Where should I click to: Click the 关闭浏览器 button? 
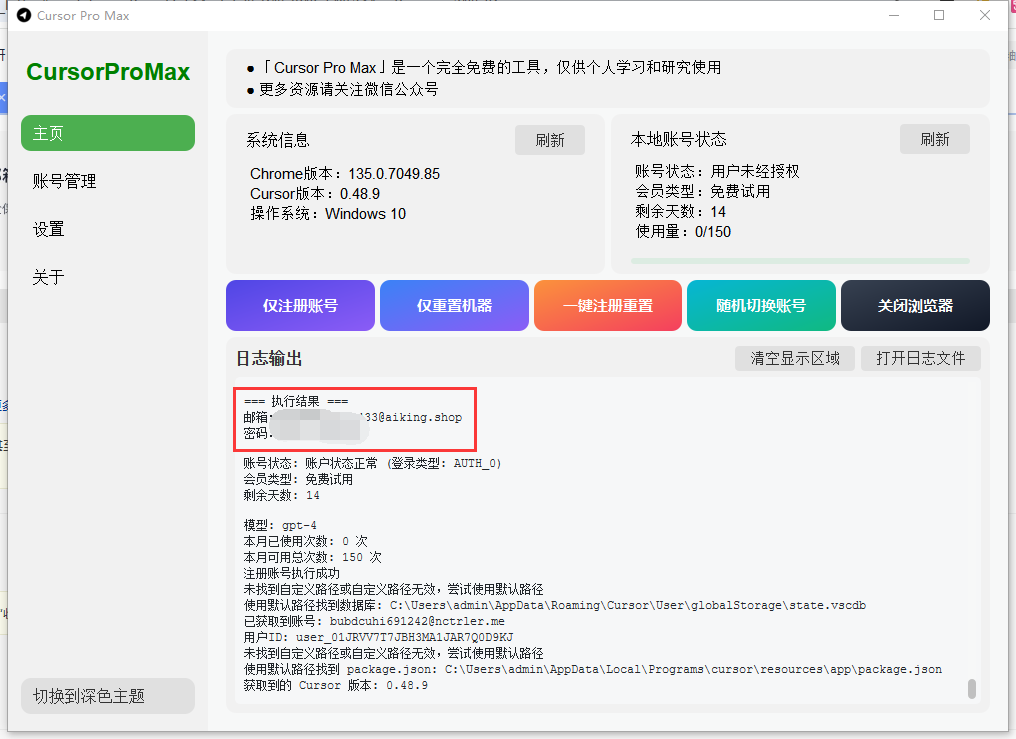(915, 306)
